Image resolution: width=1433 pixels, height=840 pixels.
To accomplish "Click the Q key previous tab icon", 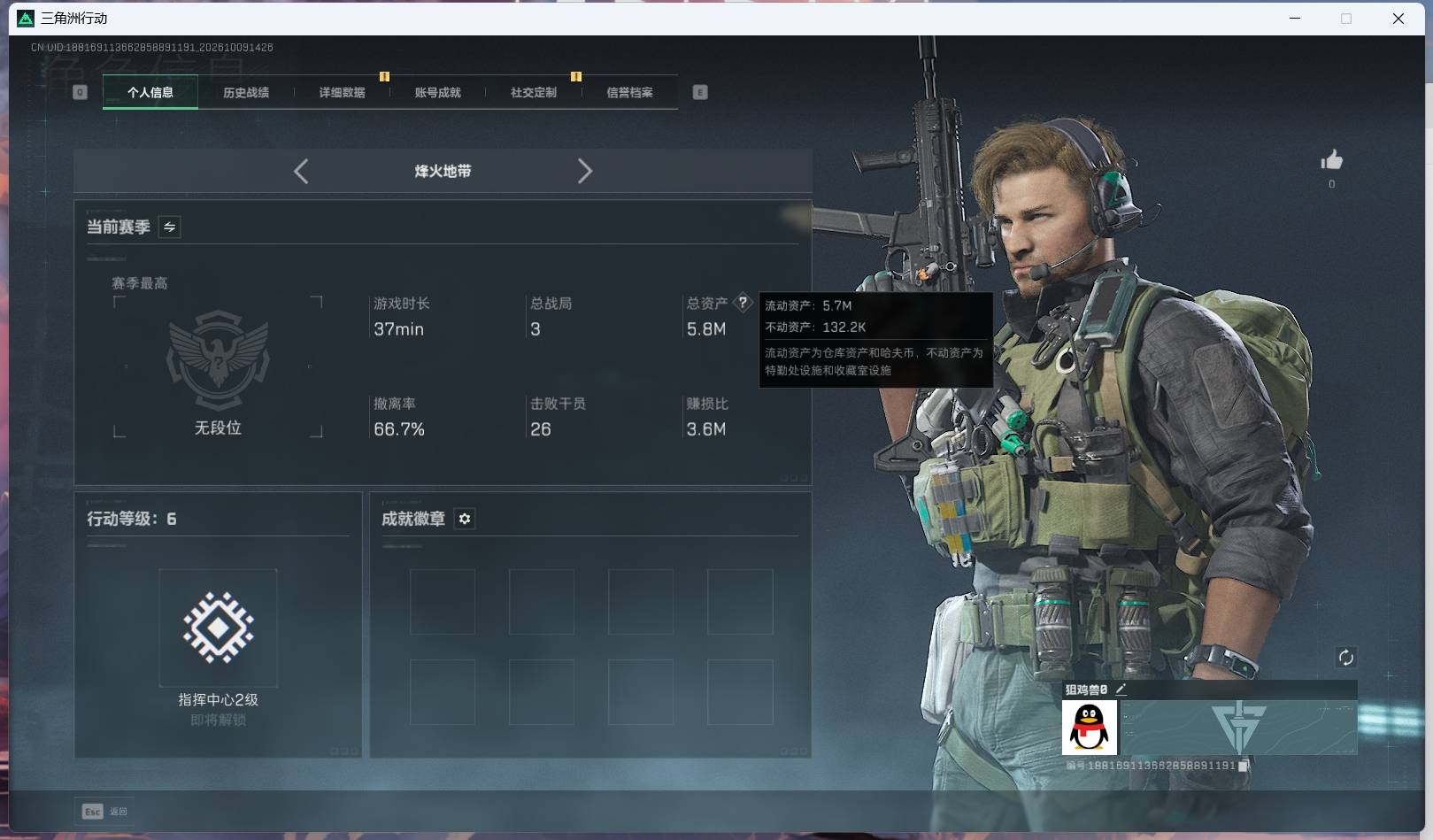I will click(x=80, y=92).
